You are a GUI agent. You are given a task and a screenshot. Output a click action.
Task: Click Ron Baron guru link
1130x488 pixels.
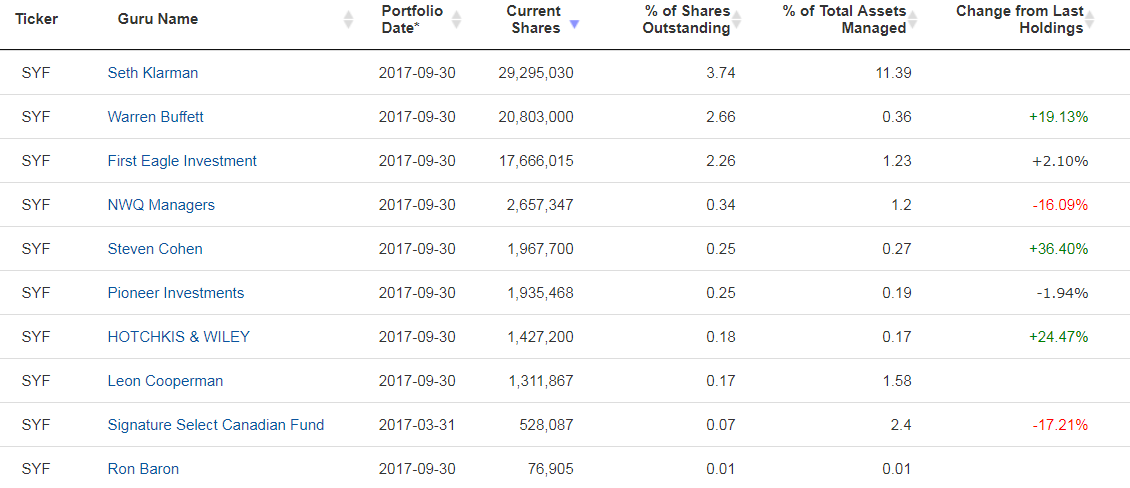(x=143, y=469)
